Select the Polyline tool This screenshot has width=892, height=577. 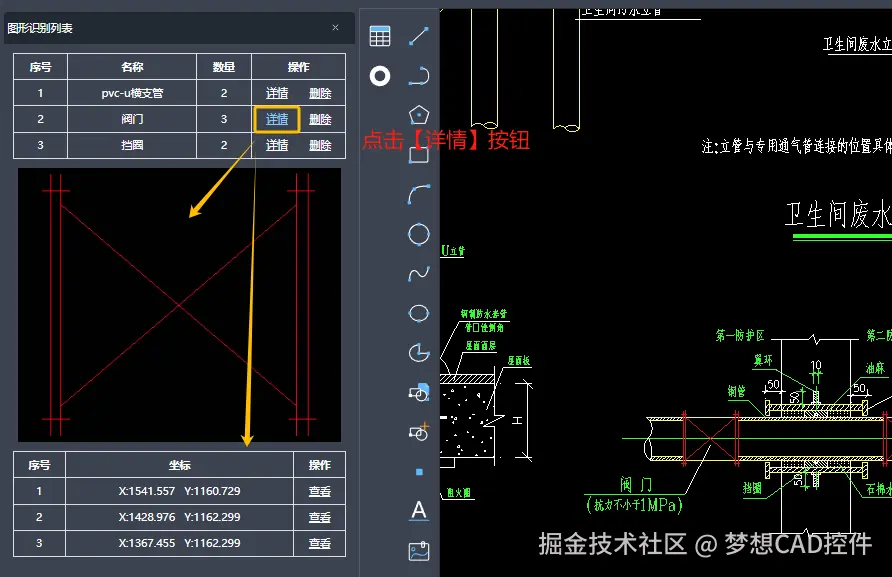tap(419, 76)
